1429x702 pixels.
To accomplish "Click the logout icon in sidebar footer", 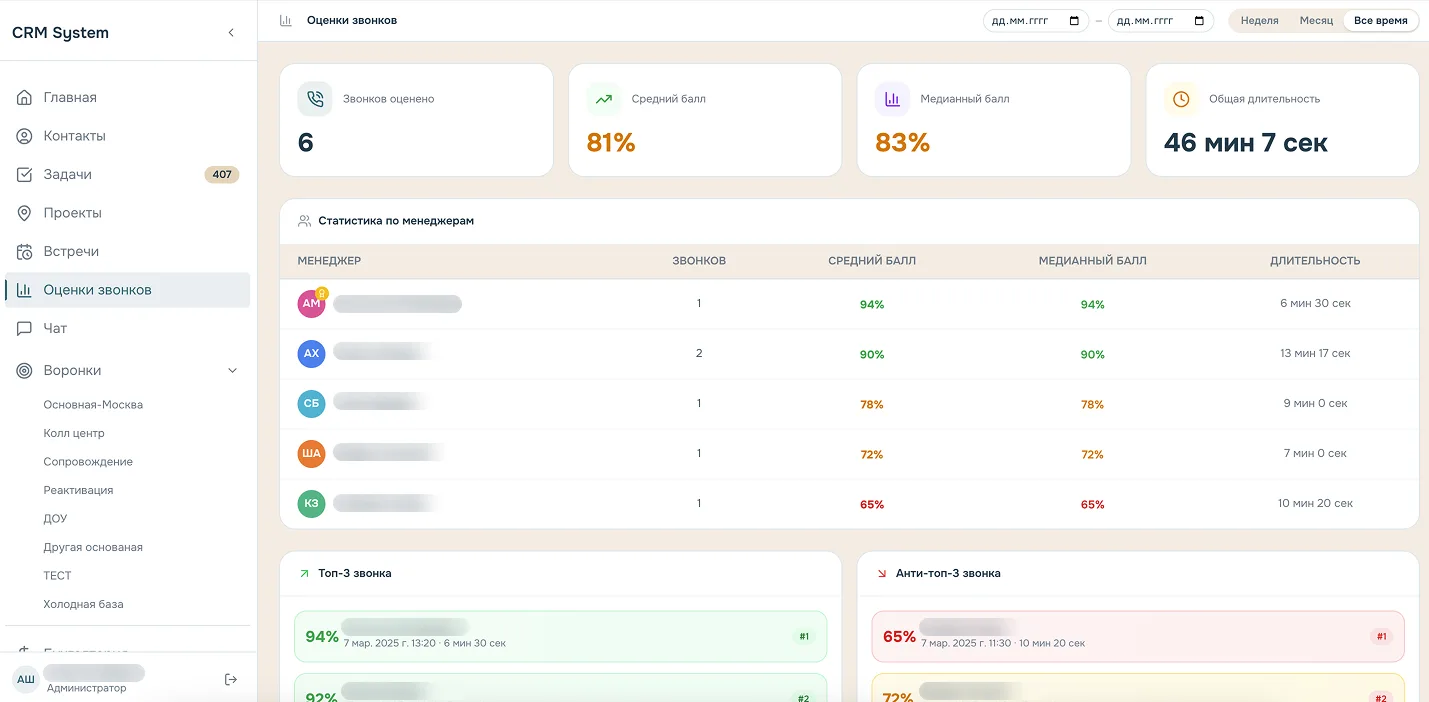I will coord(231,680).
